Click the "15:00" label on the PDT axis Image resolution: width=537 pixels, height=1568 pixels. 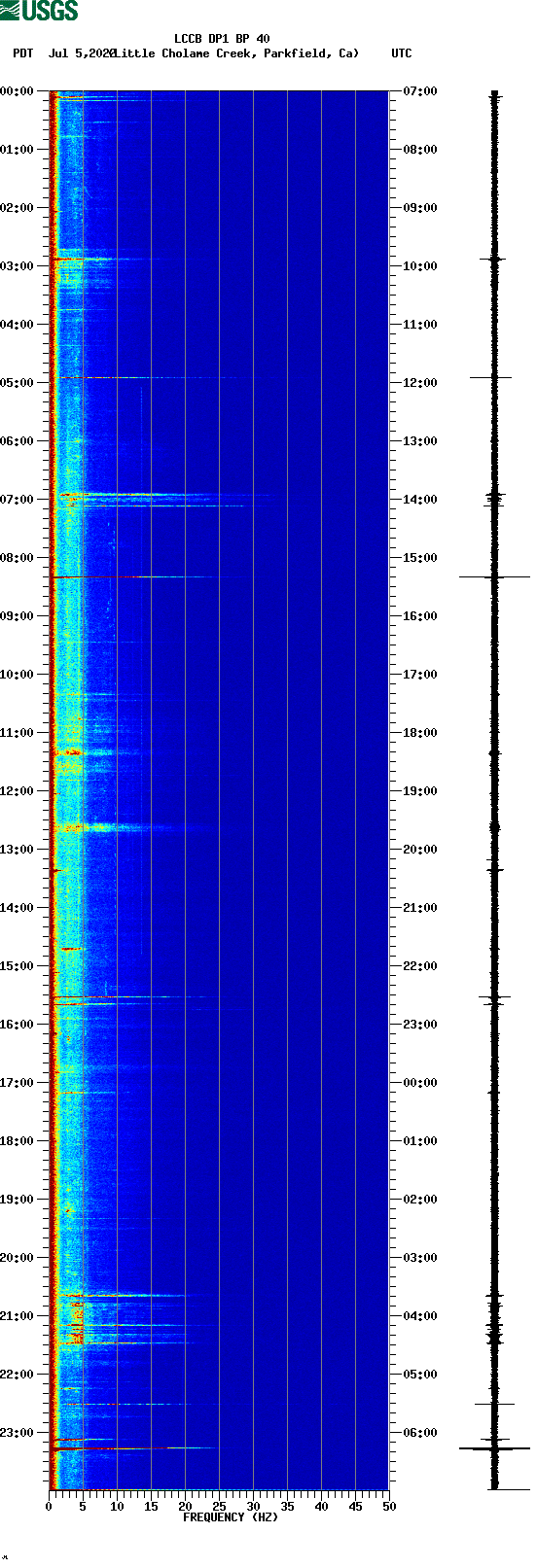click(x=17, y=966)
